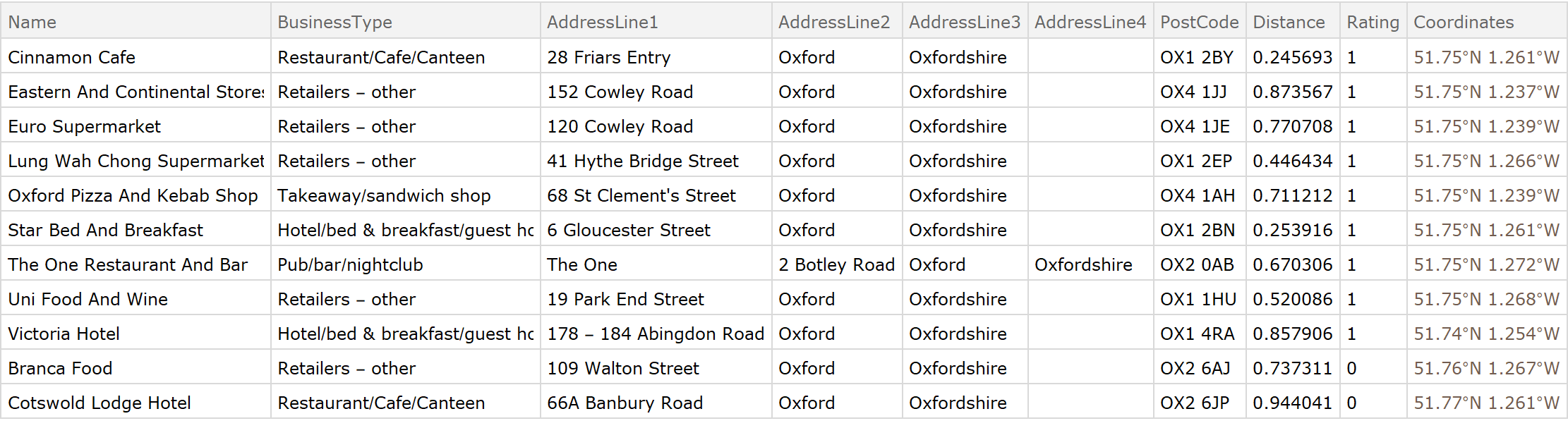Select the 0.944041 distance cell
The width and height of the screenshot is (1568, 440).
point(1292,403)
